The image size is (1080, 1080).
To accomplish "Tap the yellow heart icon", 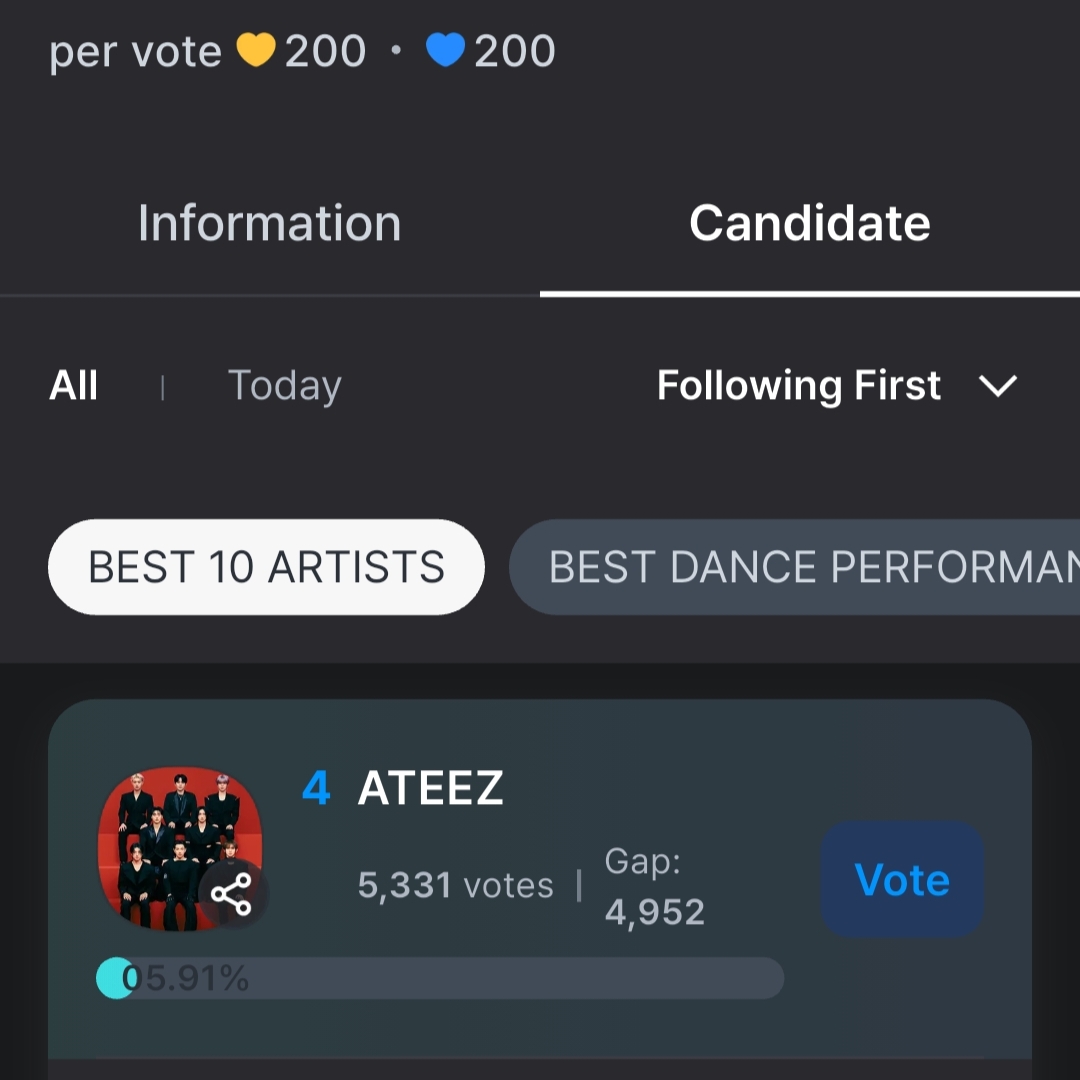I will 256,50.
